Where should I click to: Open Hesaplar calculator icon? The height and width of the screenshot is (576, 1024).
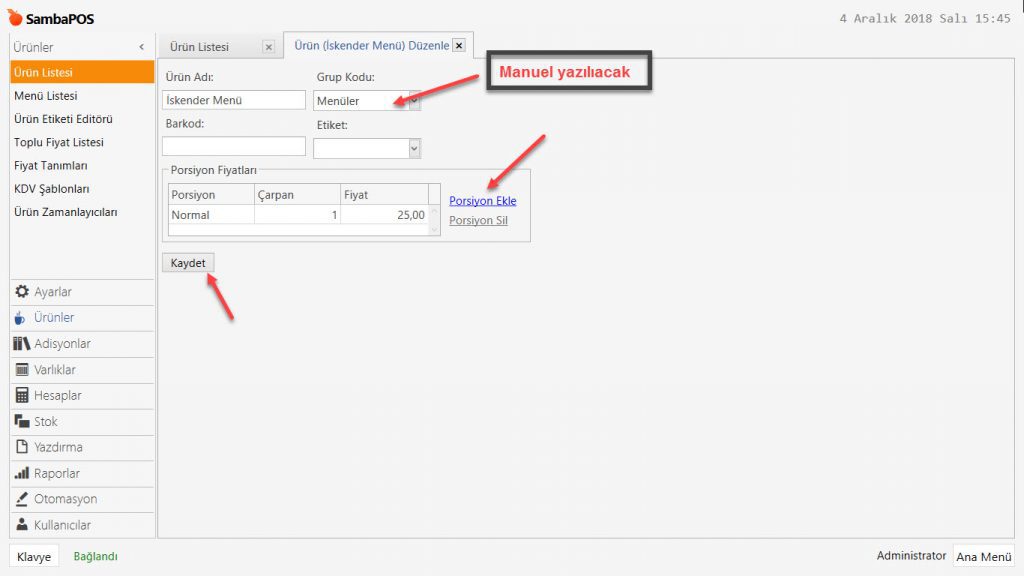pyautogui.click(x=22, y=396)
